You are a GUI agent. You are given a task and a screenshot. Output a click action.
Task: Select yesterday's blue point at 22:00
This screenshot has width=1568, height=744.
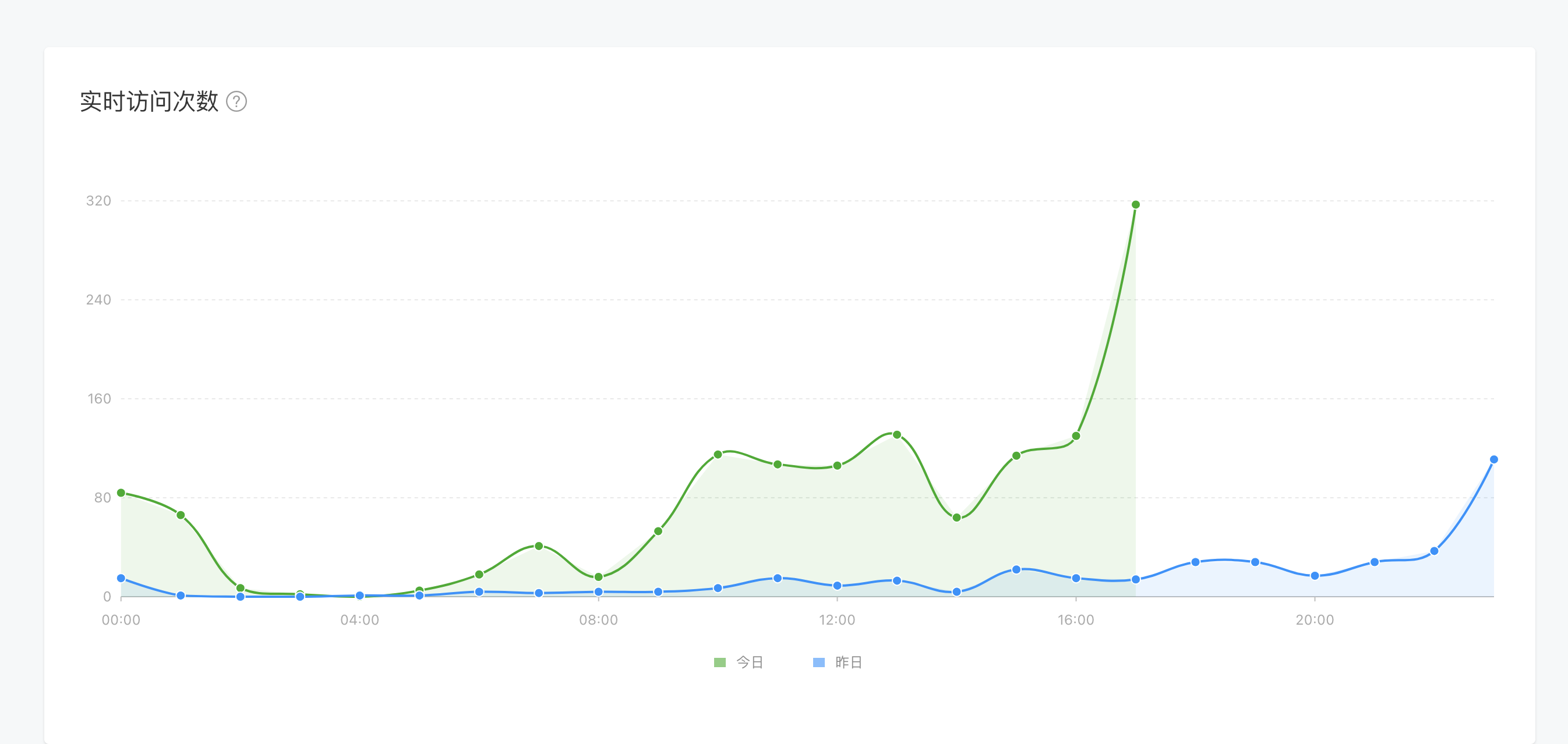(x=1433, y=551)
